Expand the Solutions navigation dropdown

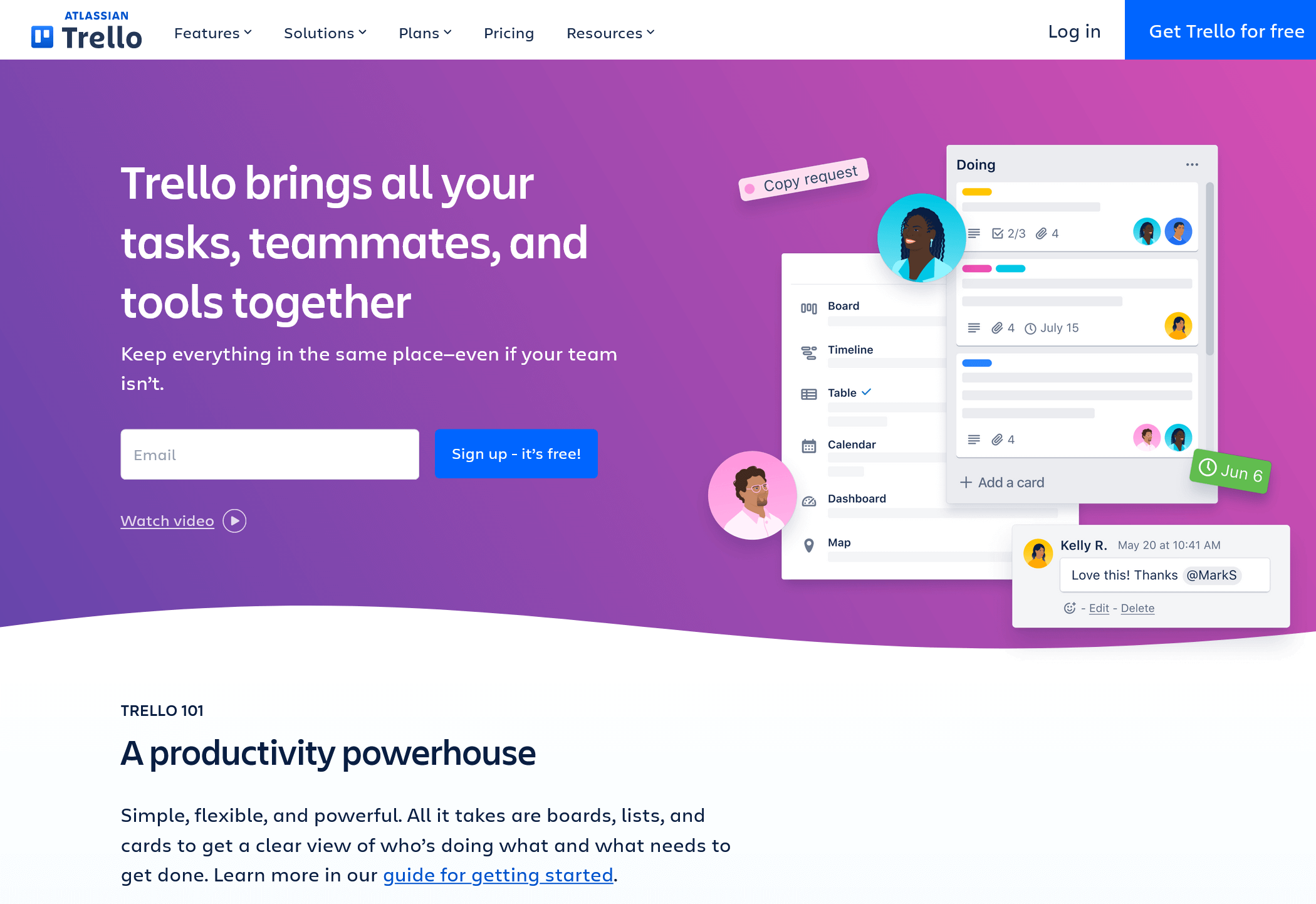coord(324,32)
